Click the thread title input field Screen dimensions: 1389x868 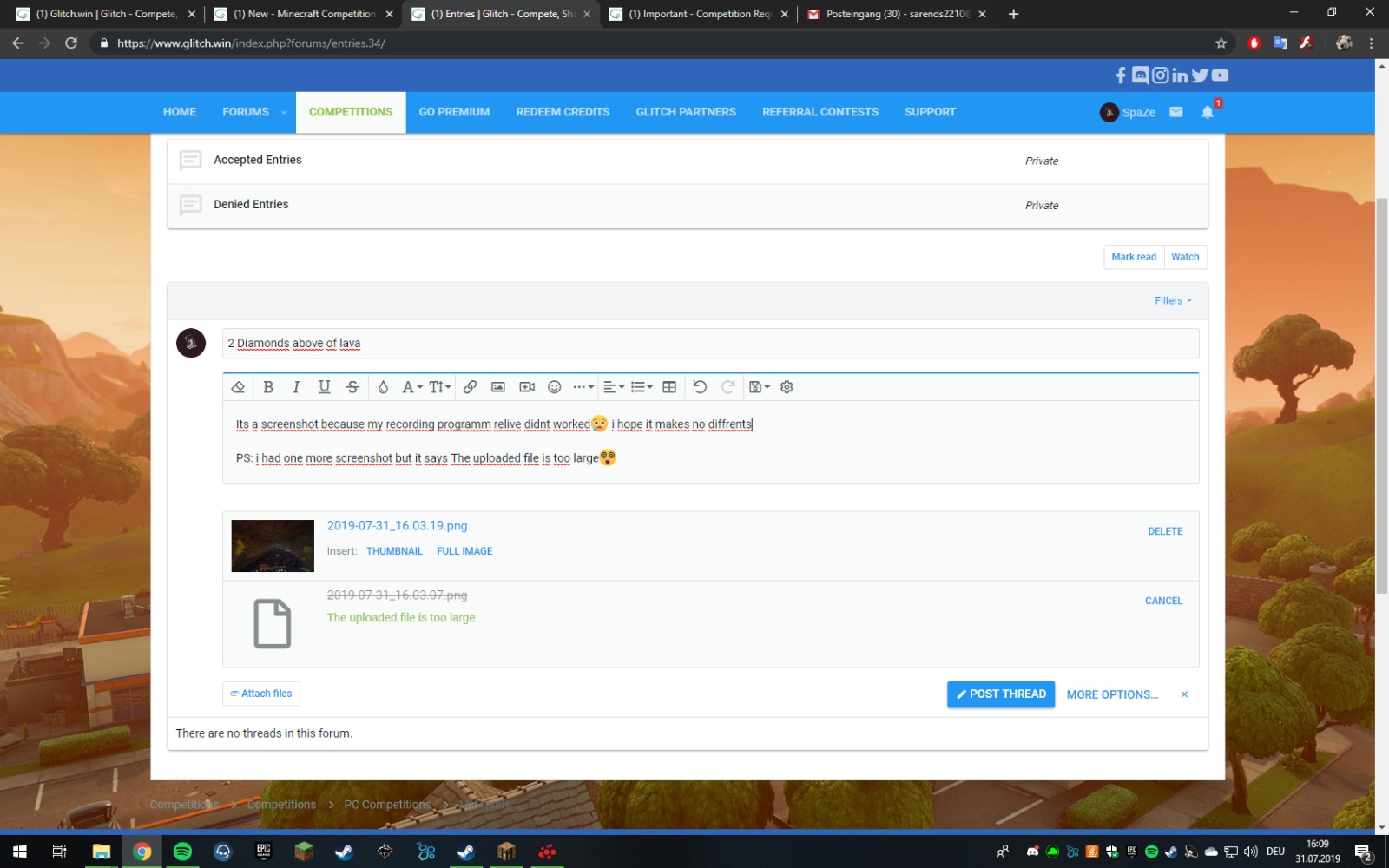(x=710, y=344)
